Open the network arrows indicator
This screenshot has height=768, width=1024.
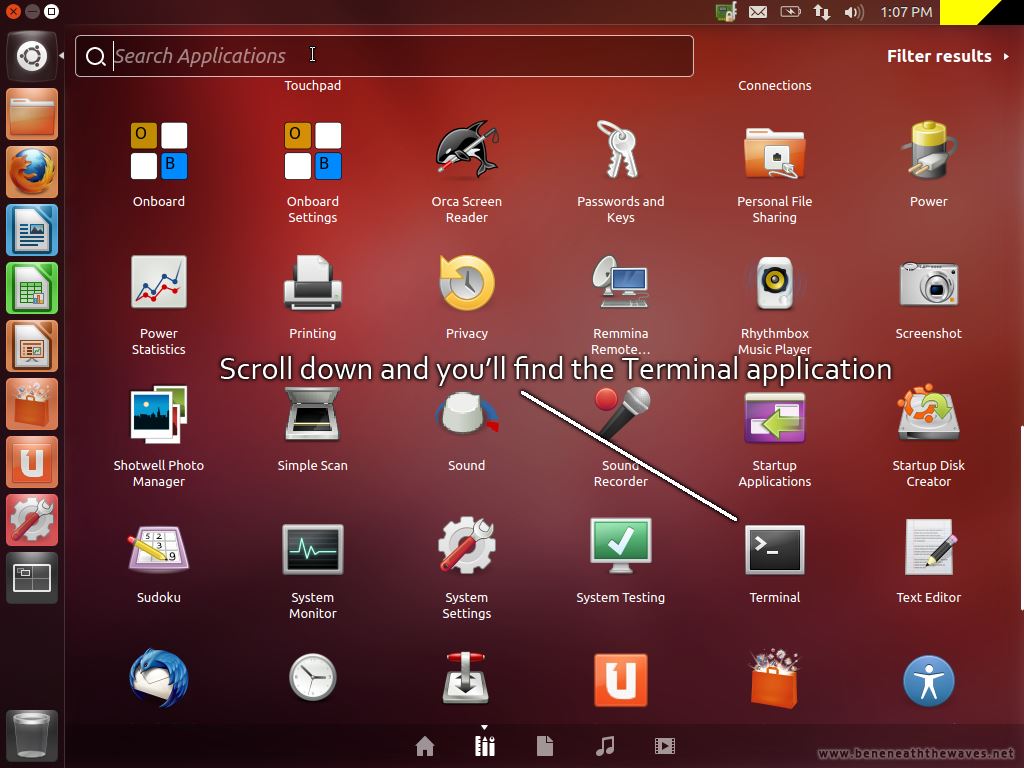click(x=822, y=12)
